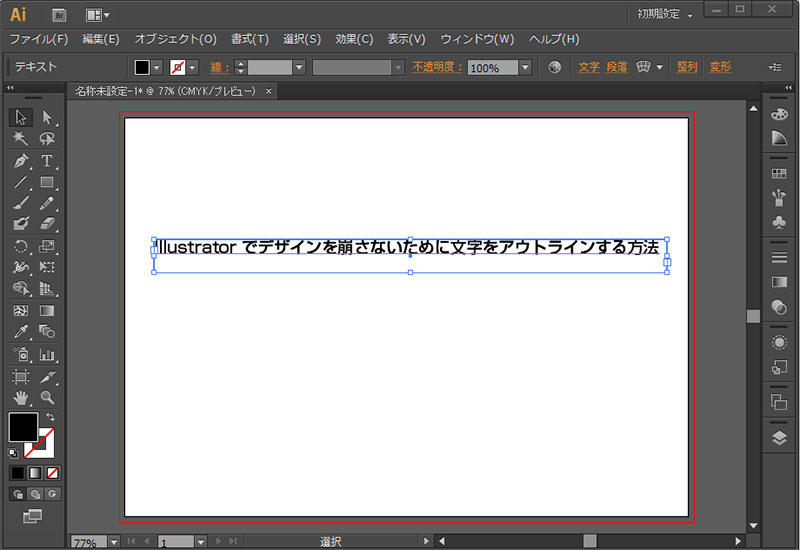
Task: Activate the Hand tool
Action: (x=21, y=398)
